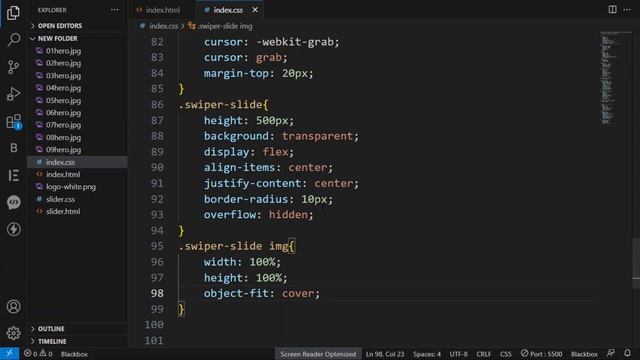Image resolution: width=640 pixels, height=360 pixels.
Task: Open 01hero.jpg in the explorer
Action: pyautogui.click(x=63, y=51)
